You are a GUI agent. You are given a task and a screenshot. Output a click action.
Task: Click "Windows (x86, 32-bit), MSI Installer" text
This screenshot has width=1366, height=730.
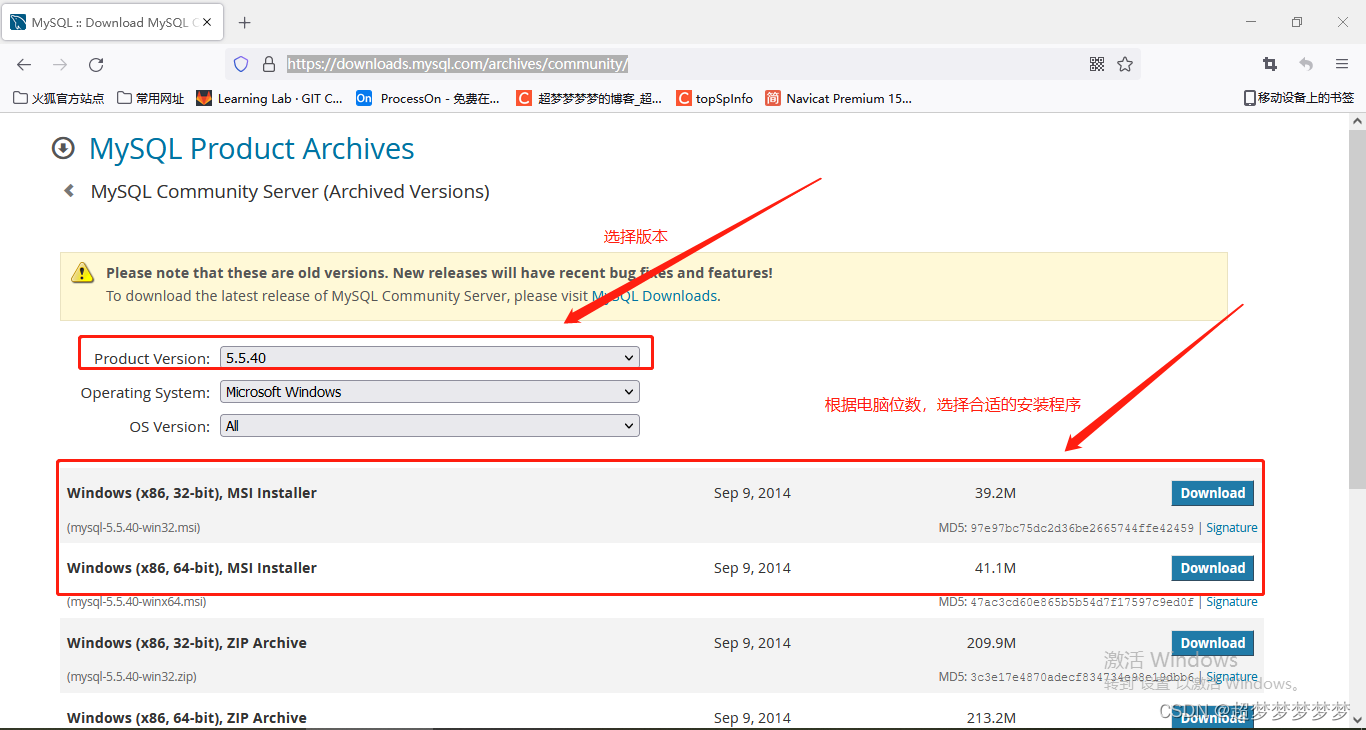pos(192,493)
